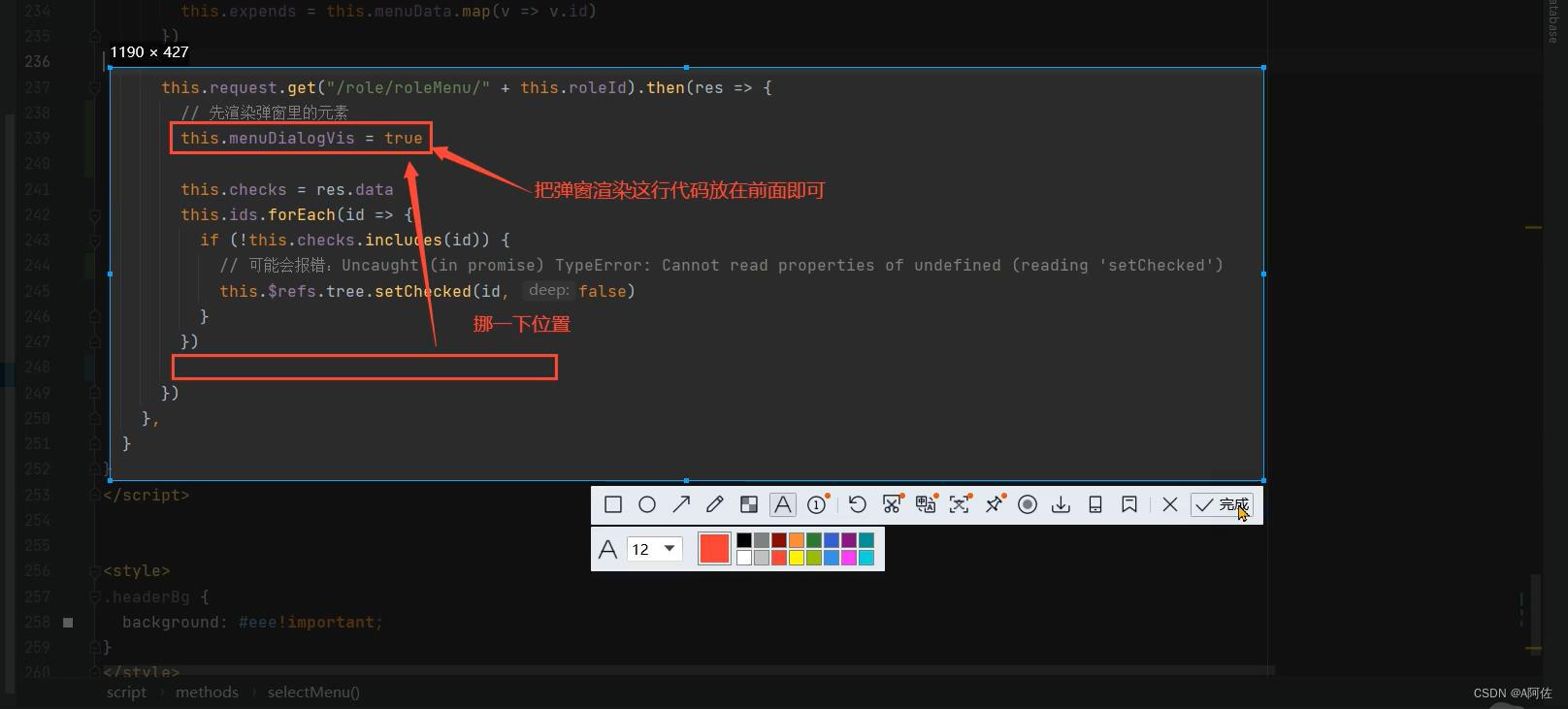Select the numbered step marker tool

click(x=817, y=504)
